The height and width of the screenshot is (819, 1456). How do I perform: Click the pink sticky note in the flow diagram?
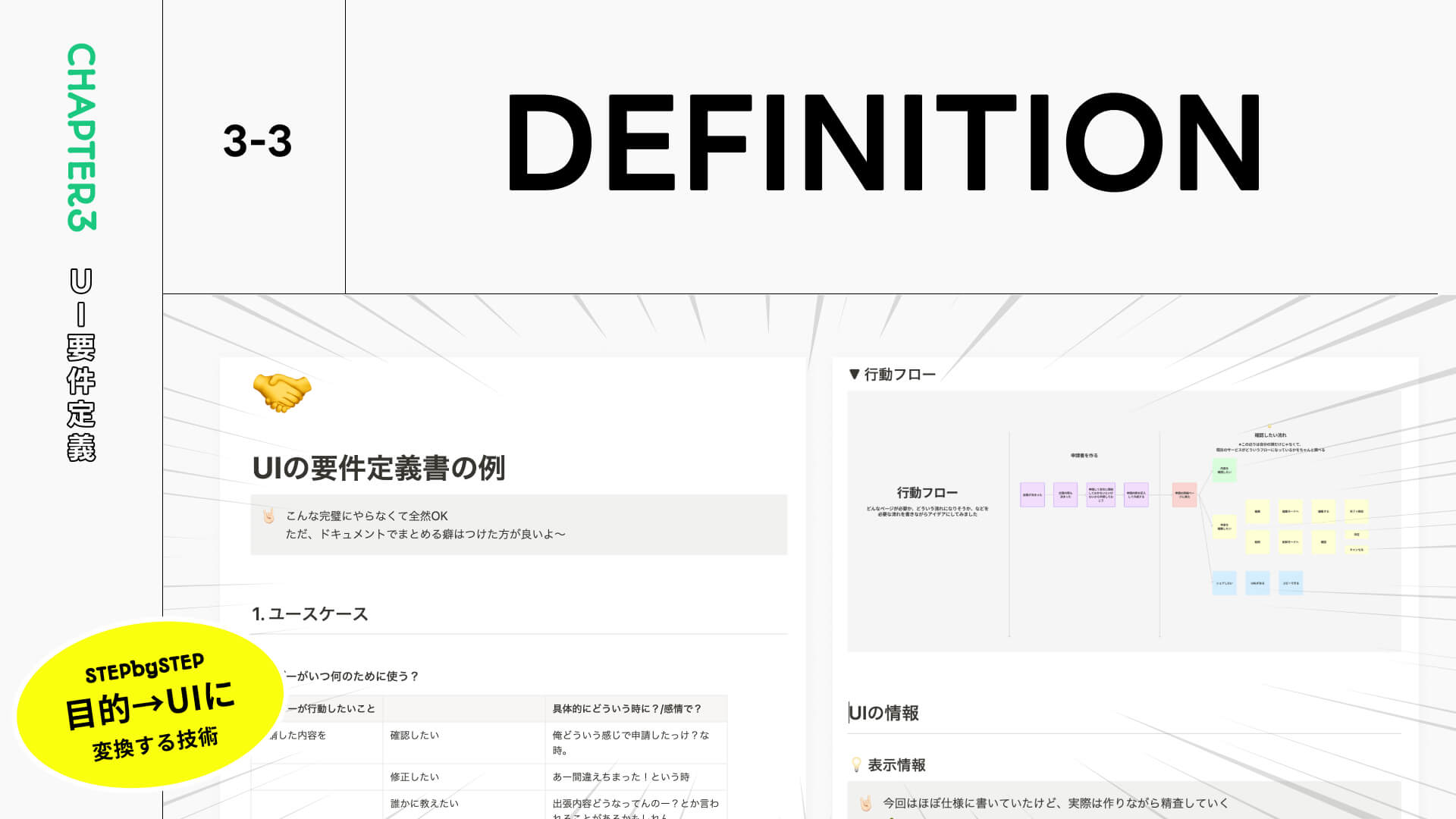tap(1185, 494)
